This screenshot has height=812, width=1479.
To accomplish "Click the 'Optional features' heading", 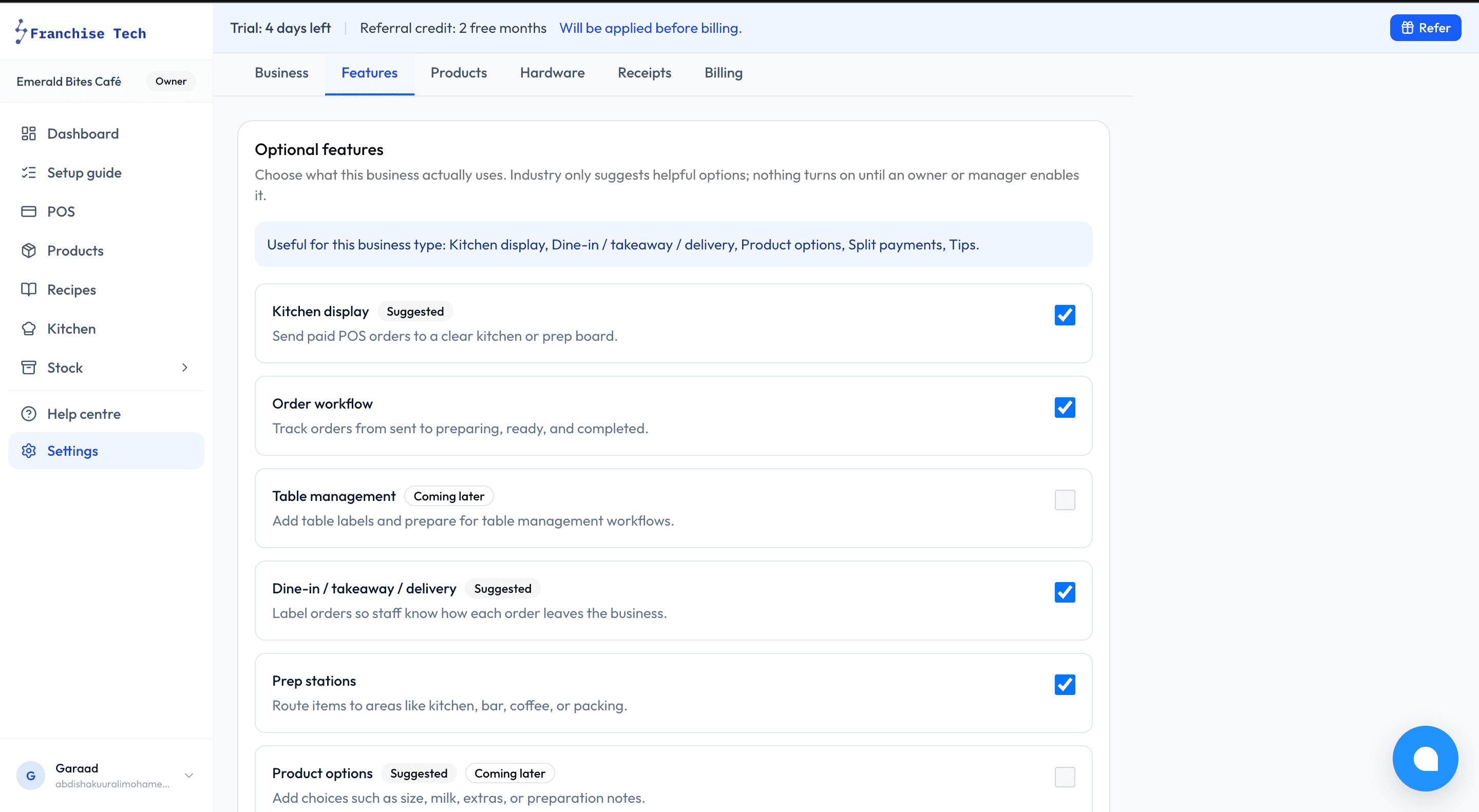I will point(318,150).
